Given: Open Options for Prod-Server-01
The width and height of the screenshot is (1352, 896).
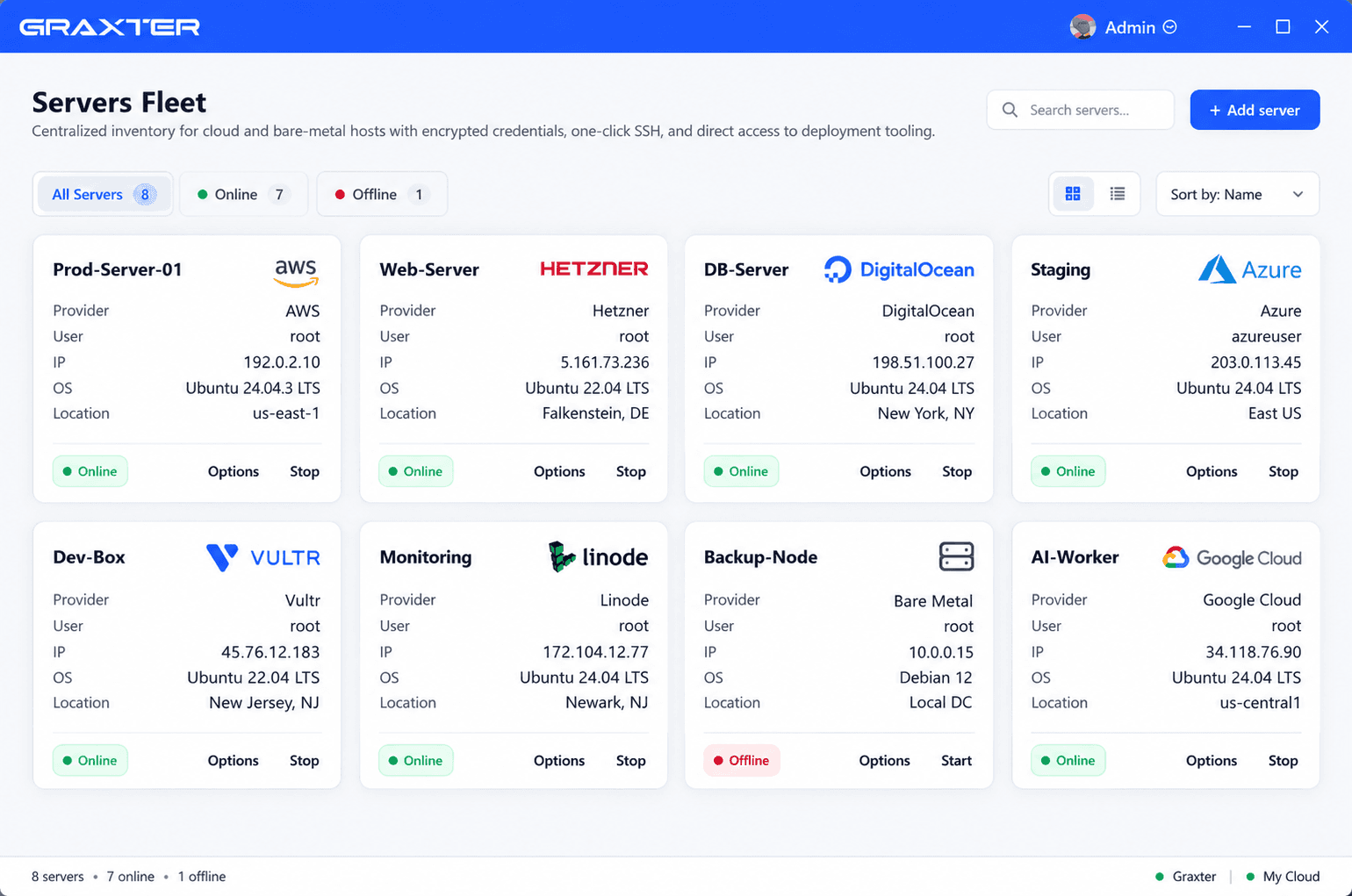Looking at the screenshot, I should pos(234,471).
